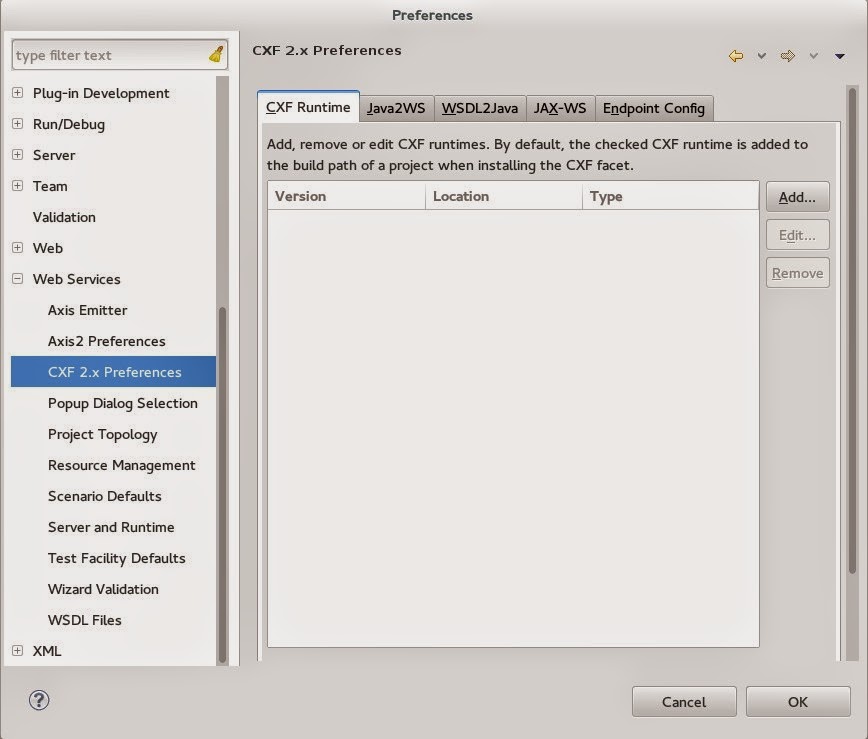The height and width of the screenshot is (739, 868).
Task: Open the preferences view menu triangle
Action: (840, 56)
